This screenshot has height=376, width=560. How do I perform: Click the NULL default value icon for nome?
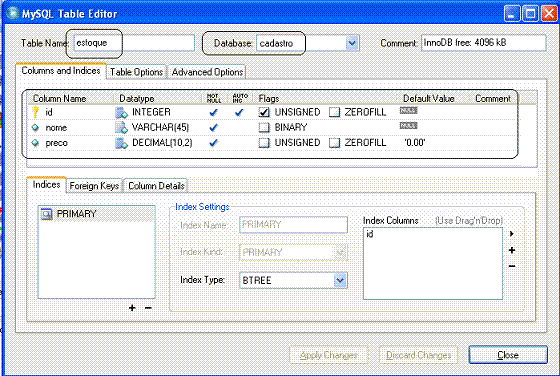pos(408,126)
